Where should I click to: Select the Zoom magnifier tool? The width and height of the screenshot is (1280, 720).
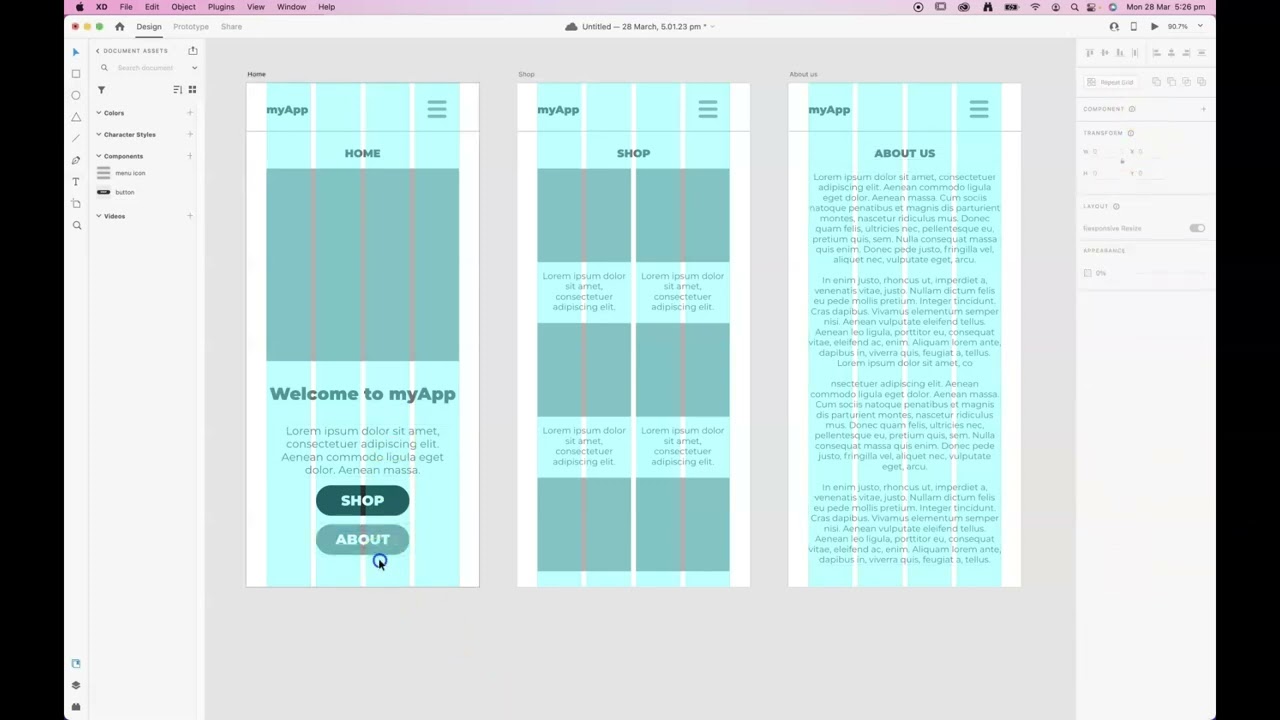[x=76, y=226]
